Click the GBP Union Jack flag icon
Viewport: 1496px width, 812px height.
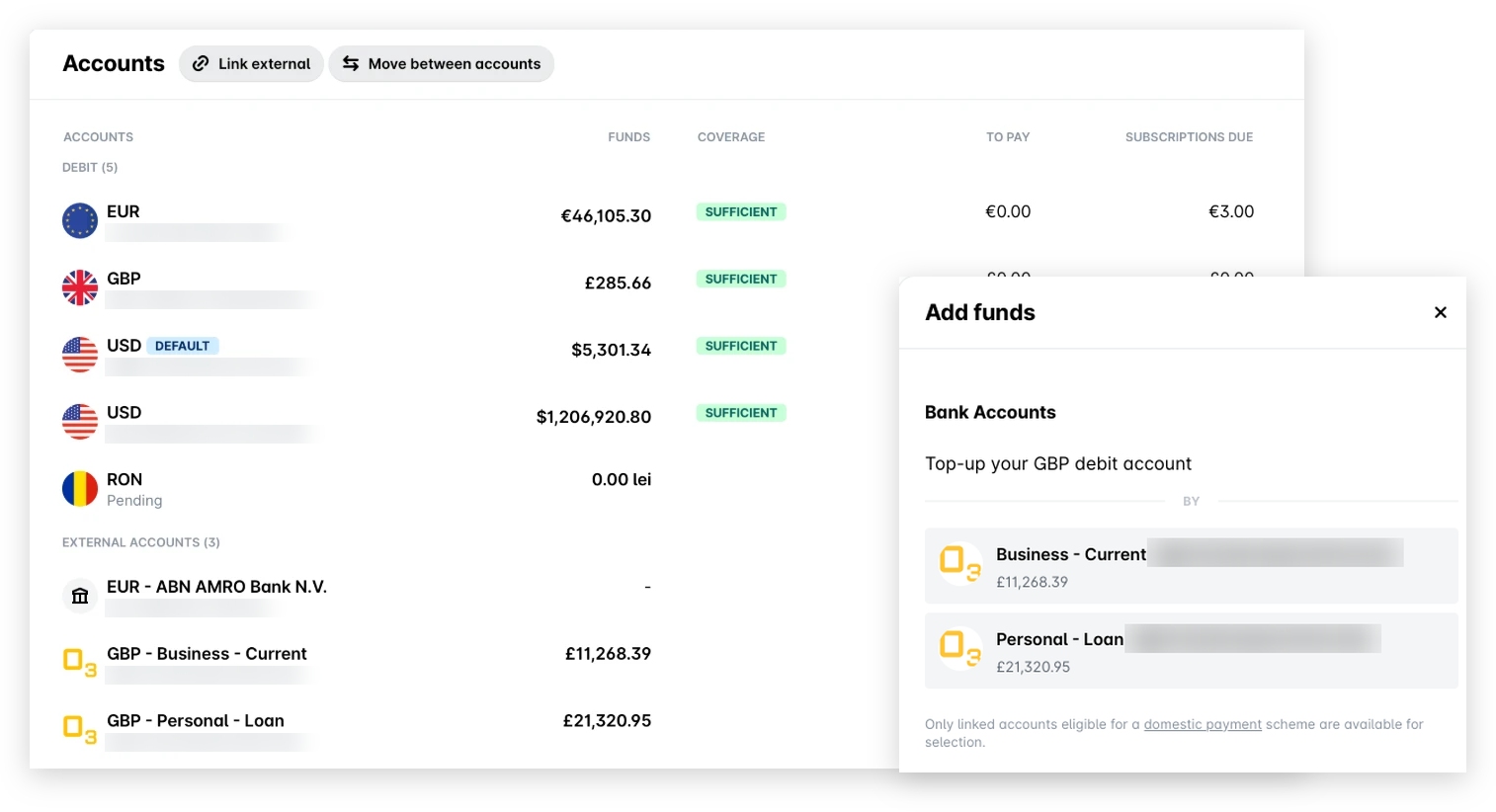80,287
